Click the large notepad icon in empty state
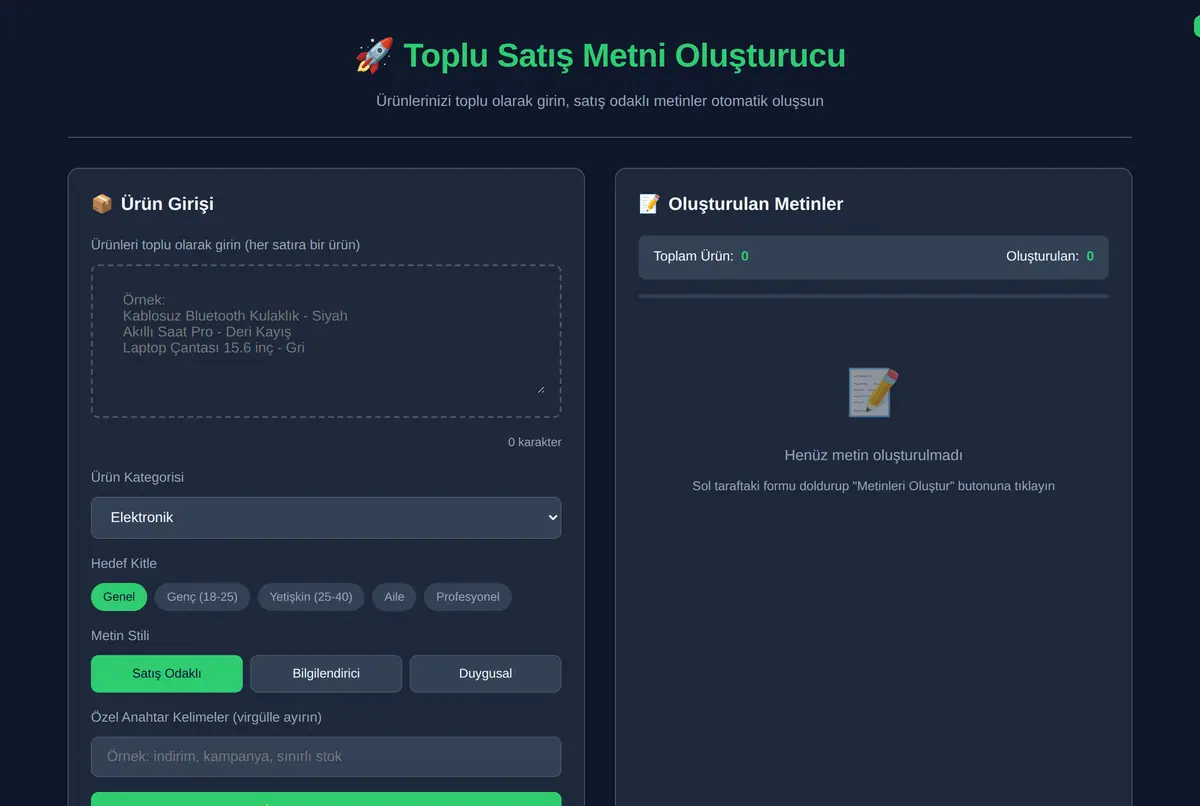The height and width of the screenshot is (806, 1200). [873, 392]
